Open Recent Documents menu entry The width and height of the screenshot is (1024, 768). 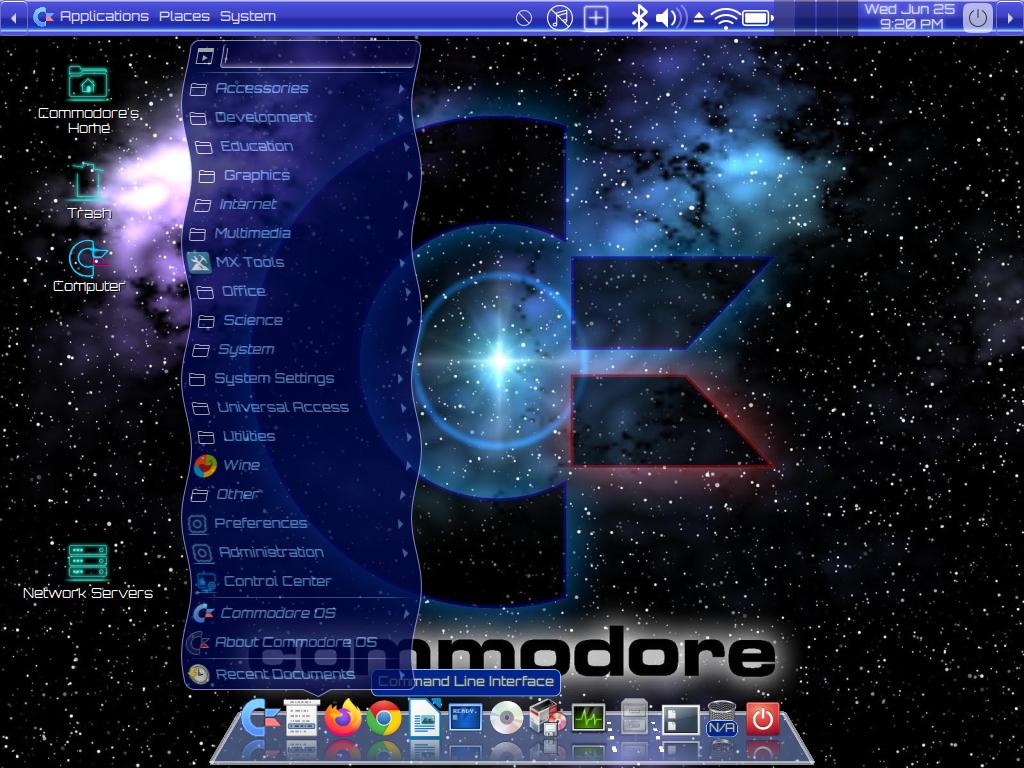[297, 674]
